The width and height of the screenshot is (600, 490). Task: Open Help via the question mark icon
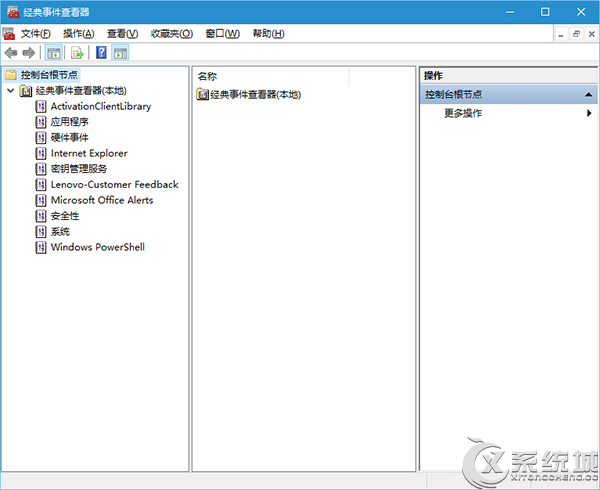[101, 52]
